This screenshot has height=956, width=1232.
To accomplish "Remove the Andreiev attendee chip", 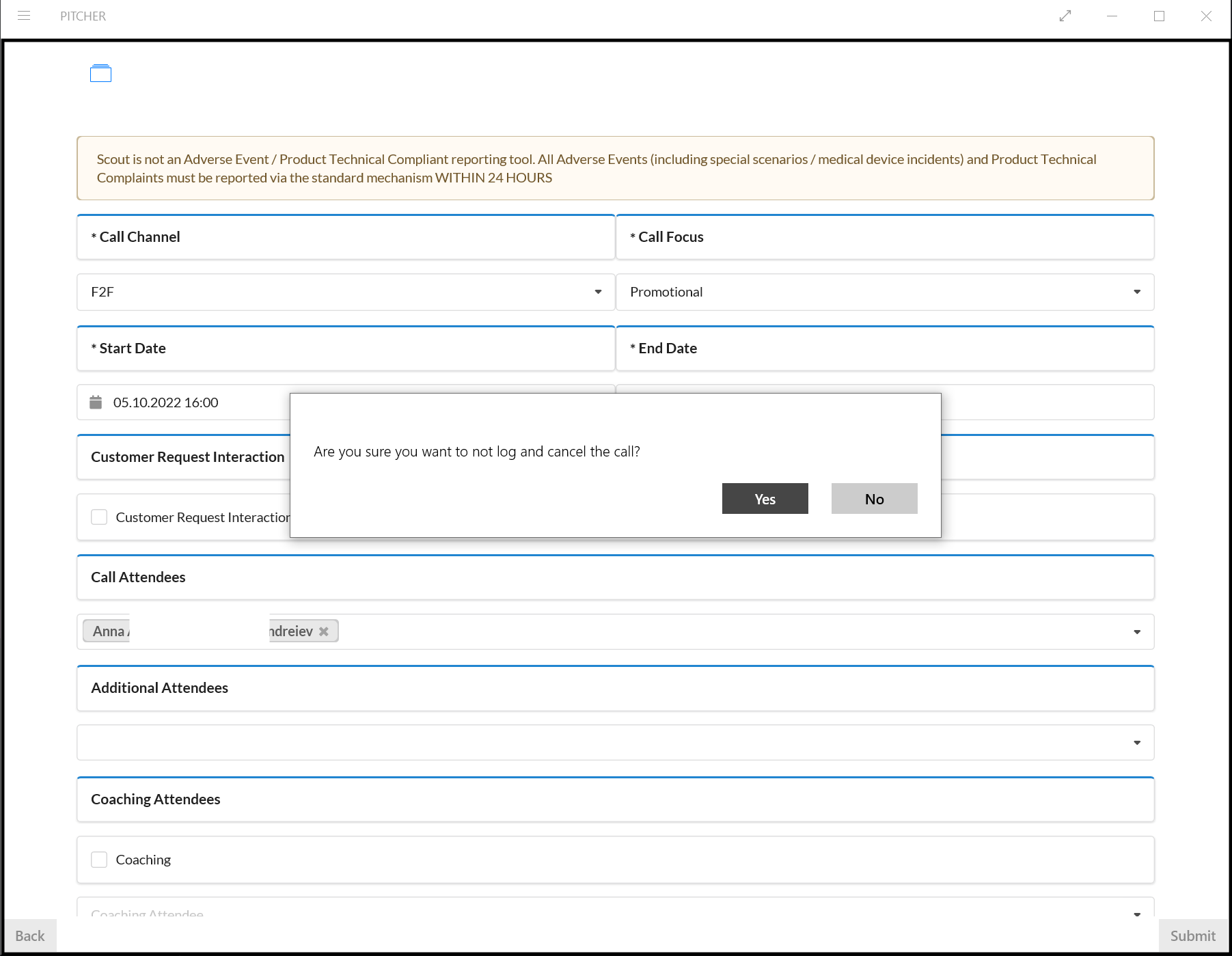I will pos(325,631).
